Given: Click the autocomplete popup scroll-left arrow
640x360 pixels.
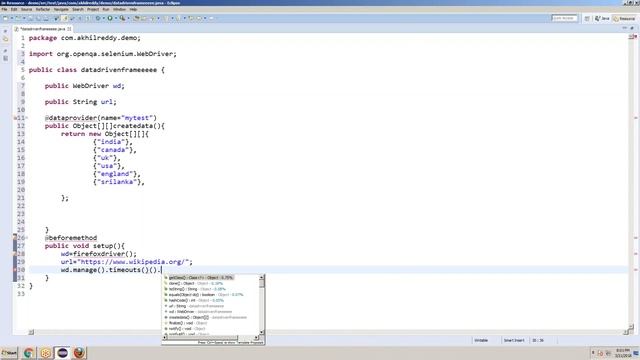Looking at the screenshot, I should (x=165, y=338).
